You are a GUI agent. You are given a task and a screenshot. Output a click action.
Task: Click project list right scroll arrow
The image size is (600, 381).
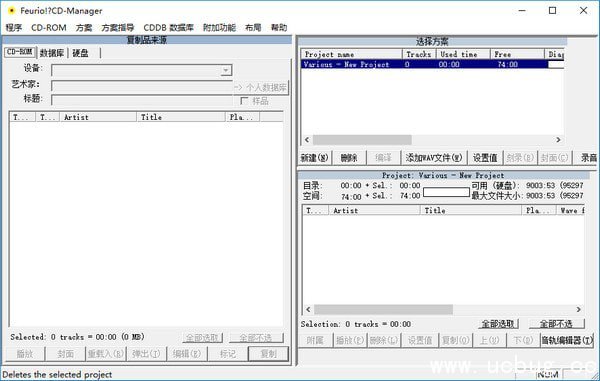pos(558,140)
